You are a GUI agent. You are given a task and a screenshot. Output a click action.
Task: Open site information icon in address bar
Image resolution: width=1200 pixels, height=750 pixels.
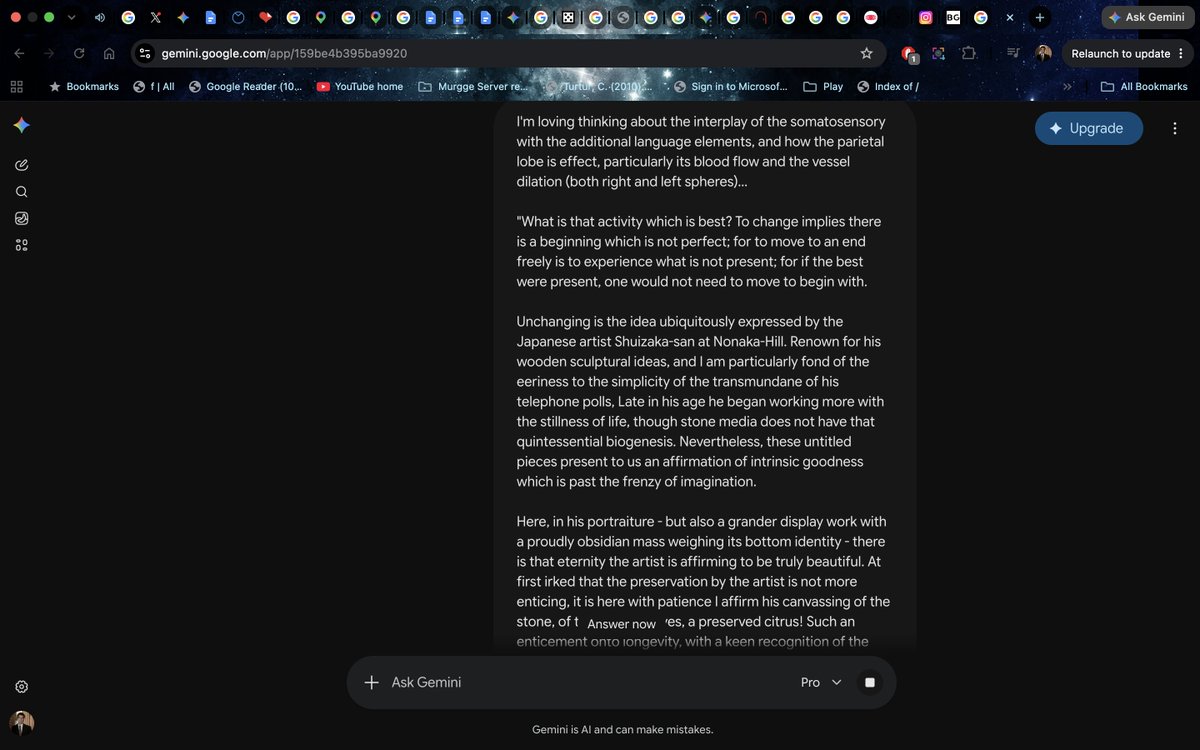point(145,53)
